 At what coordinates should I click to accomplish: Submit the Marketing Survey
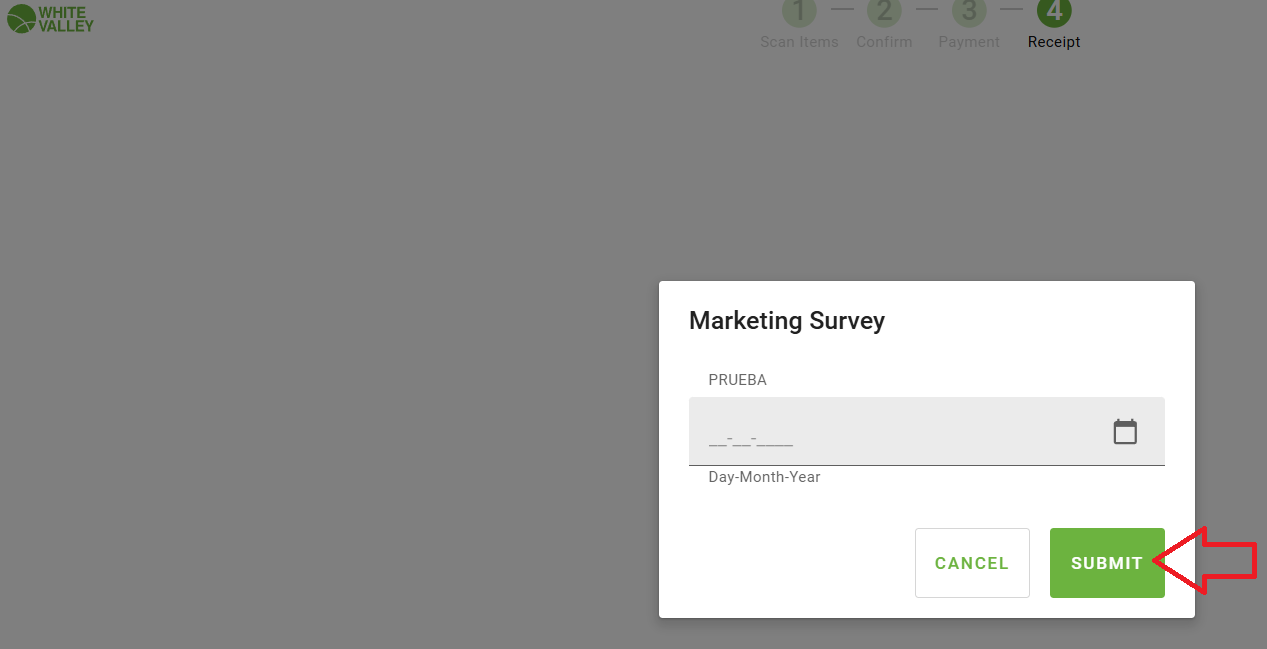[1106, 563]
